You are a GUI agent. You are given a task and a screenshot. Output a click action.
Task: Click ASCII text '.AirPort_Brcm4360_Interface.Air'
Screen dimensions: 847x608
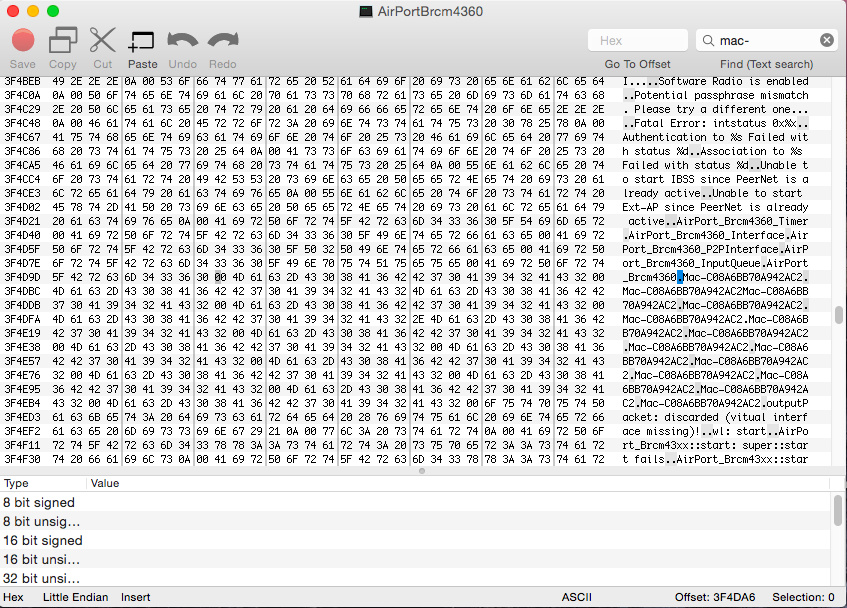click(x=715, y=235)
